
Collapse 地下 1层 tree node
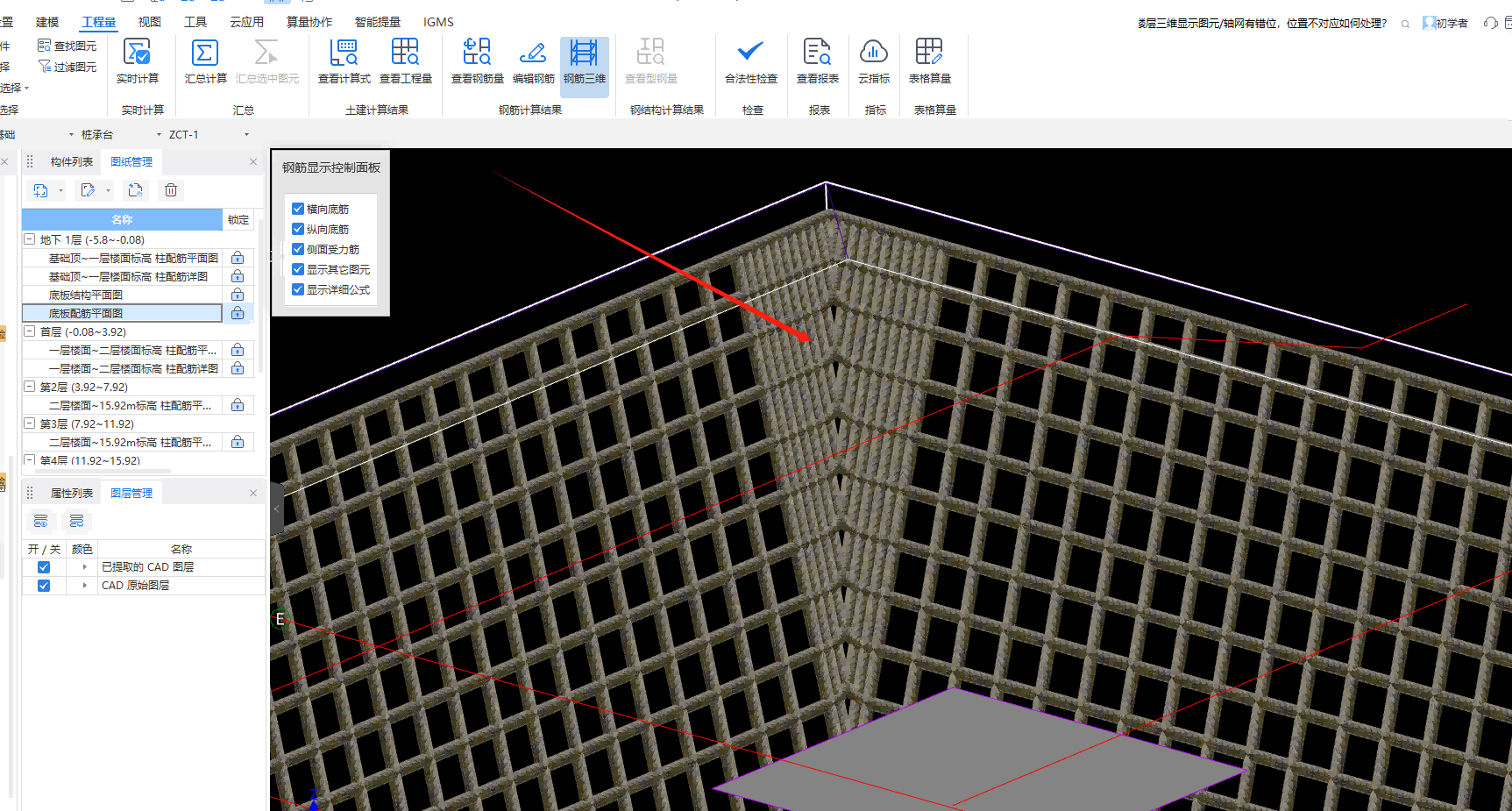tap(30, 239)
